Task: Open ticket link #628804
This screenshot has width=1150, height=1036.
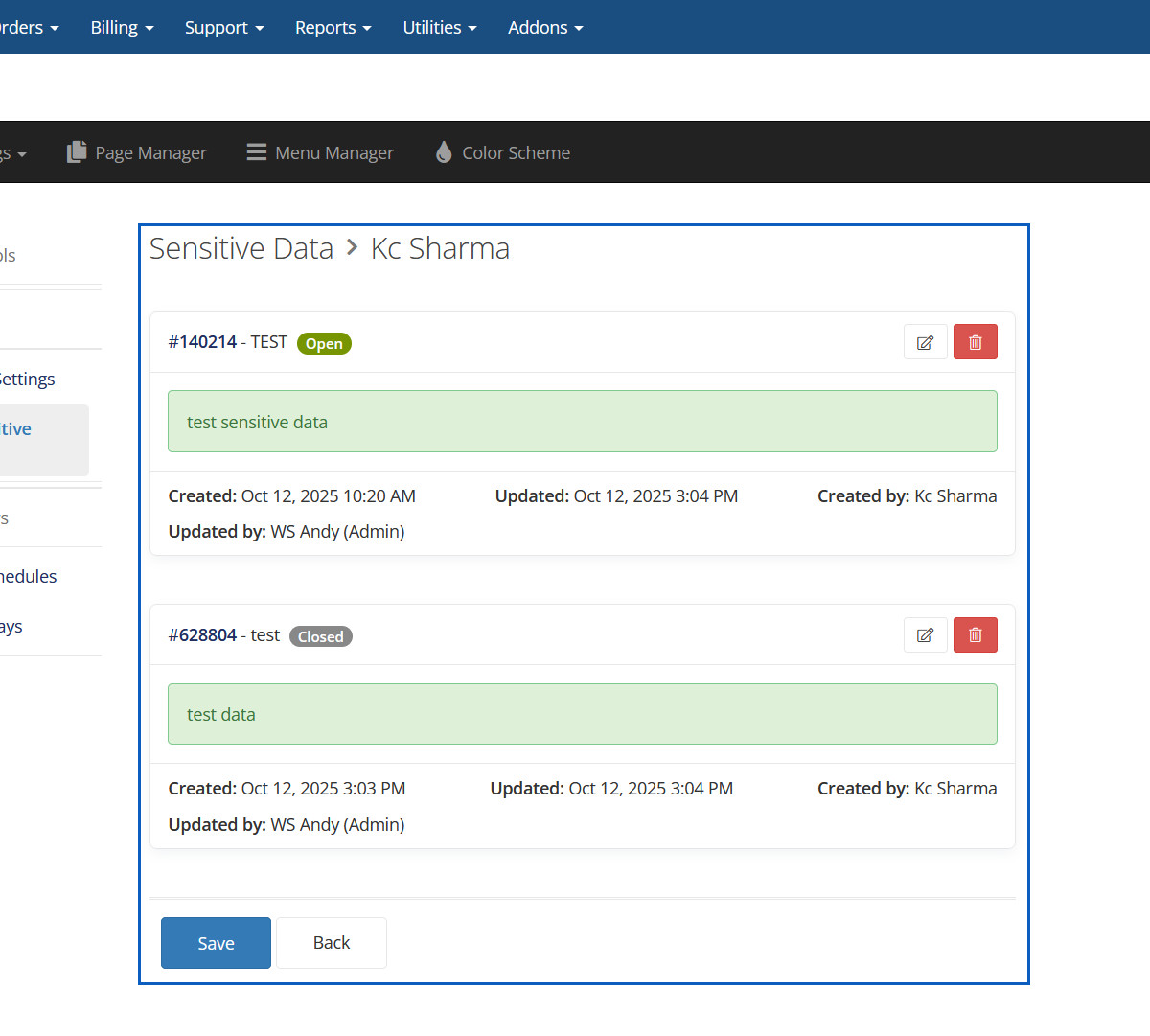Action: tap(202, 635)
